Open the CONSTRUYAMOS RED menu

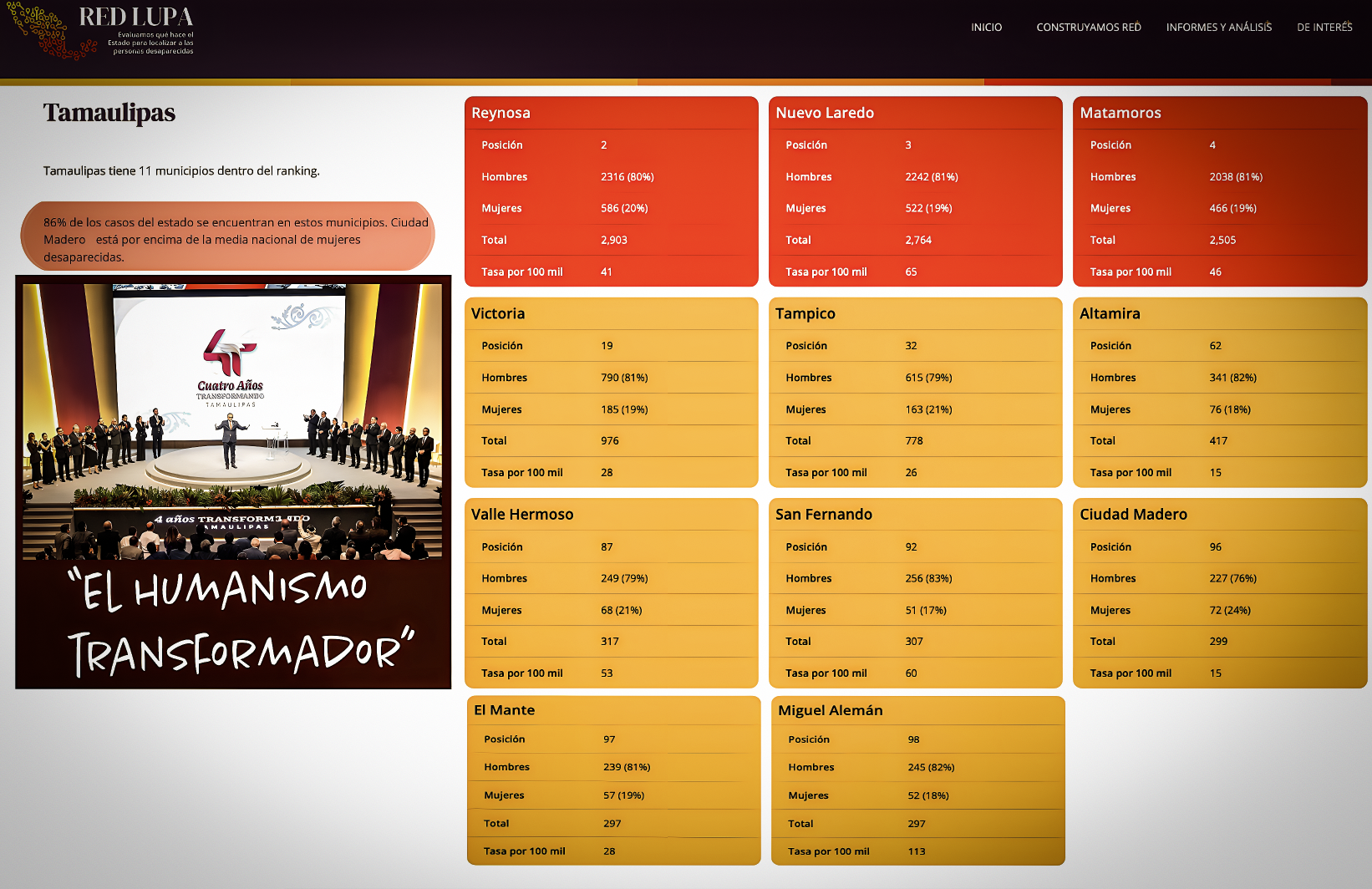click(x=1088, y=28)
